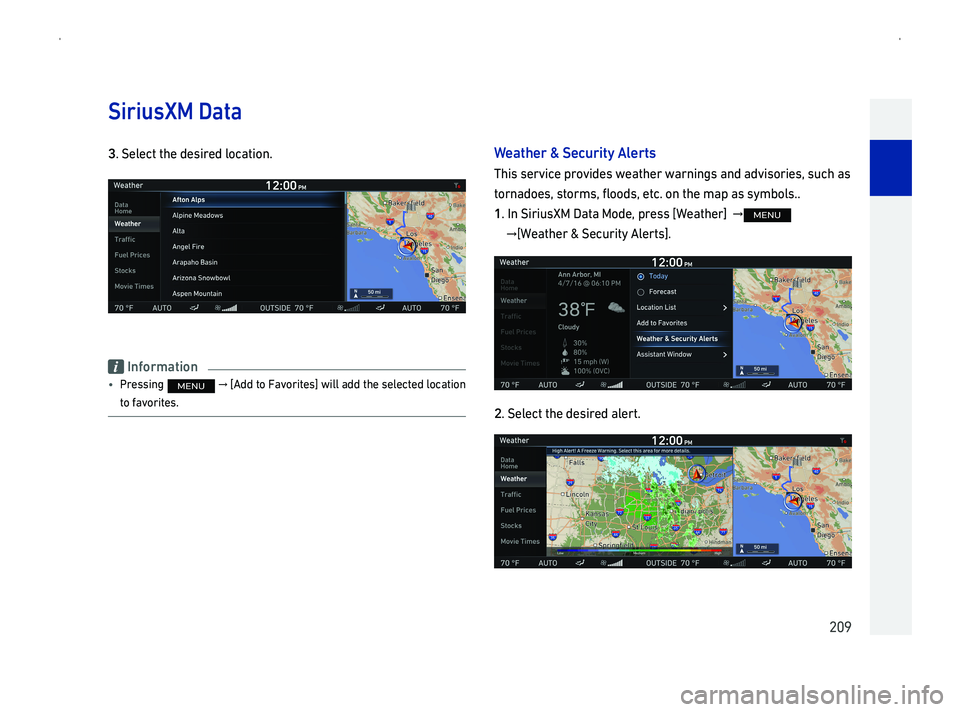Click the raindrop icon next to 30%

pos(565,343)
